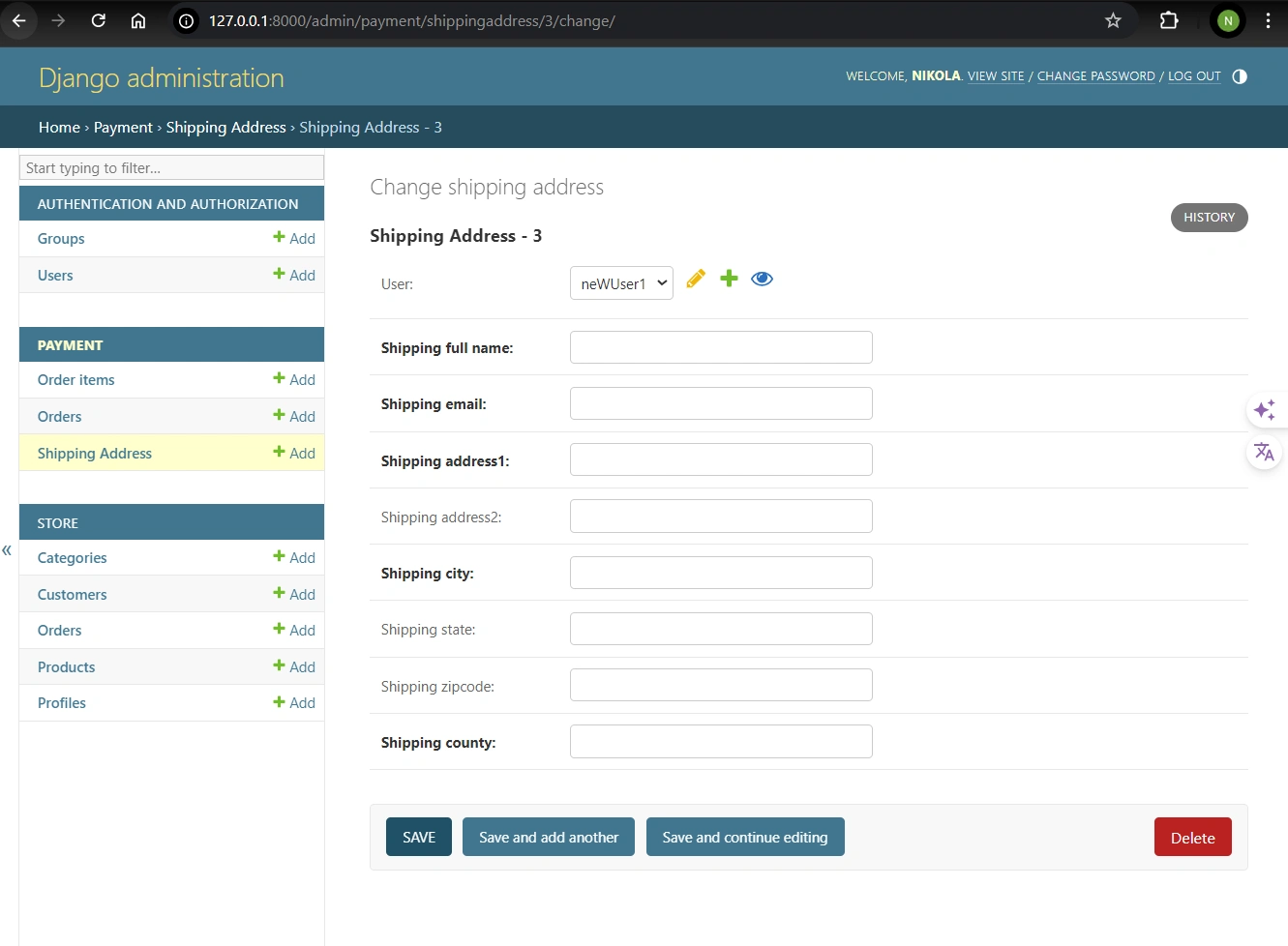
Task: Focus the Shipping state field
Action: pyautogui.click(x=721, y=629)
